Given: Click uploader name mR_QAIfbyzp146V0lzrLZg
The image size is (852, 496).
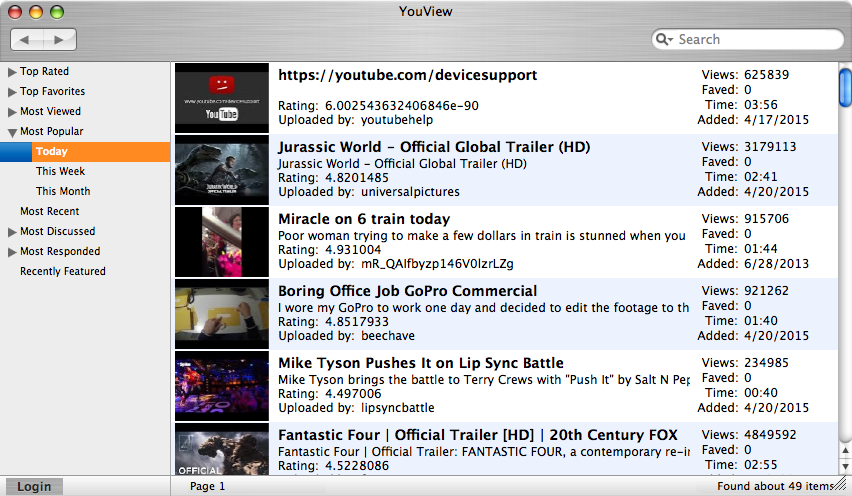Looking at the screenshot, I should [437, 264].
